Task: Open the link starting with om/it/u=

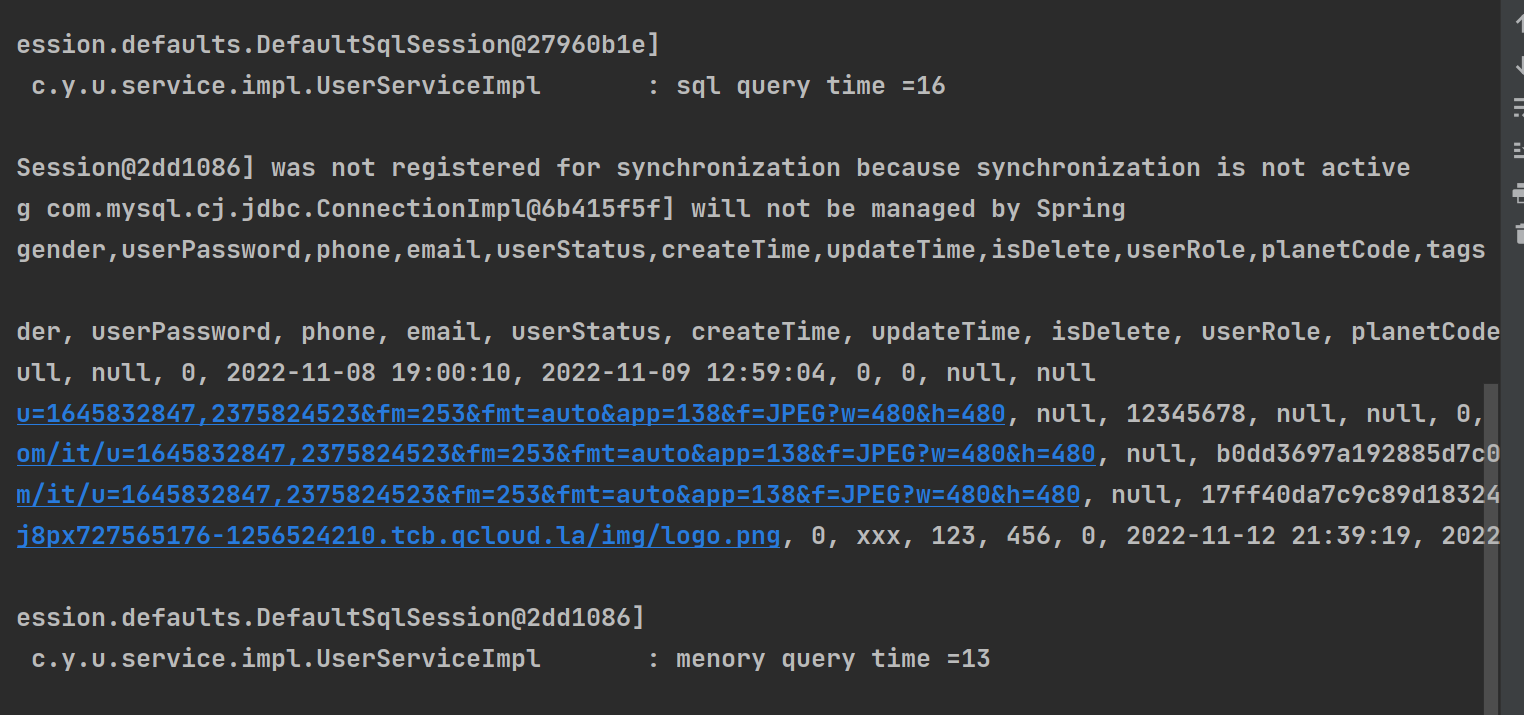Action: point(556,454)
